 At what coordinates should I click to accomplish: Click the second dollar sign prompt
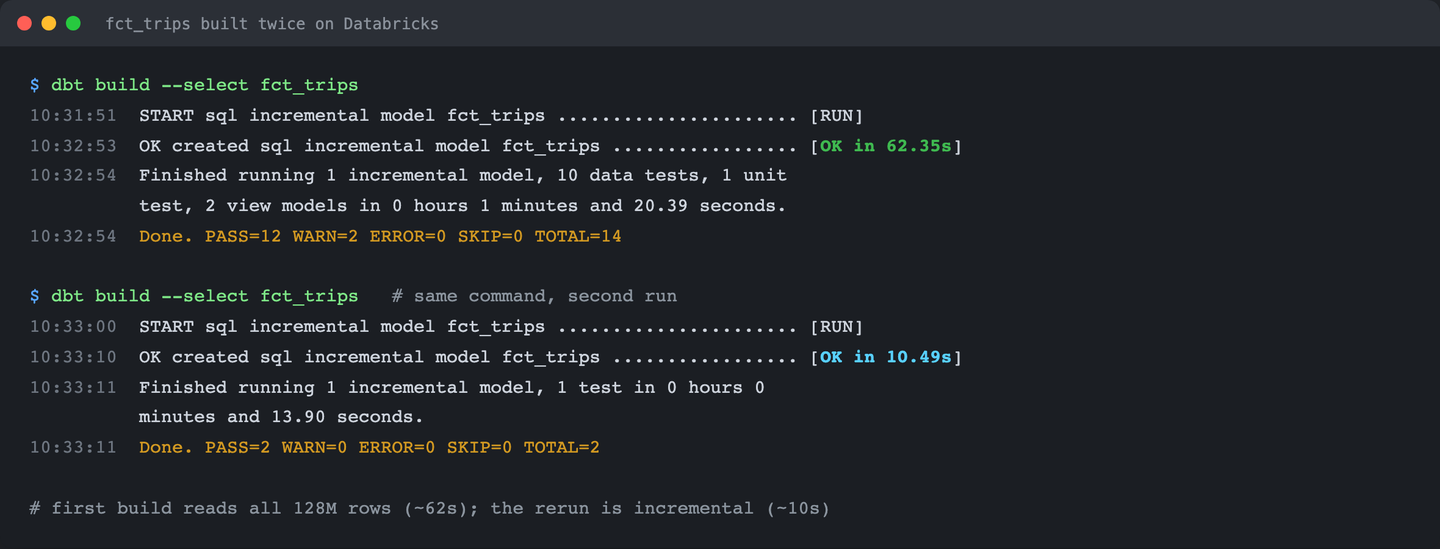pos(35,296)
